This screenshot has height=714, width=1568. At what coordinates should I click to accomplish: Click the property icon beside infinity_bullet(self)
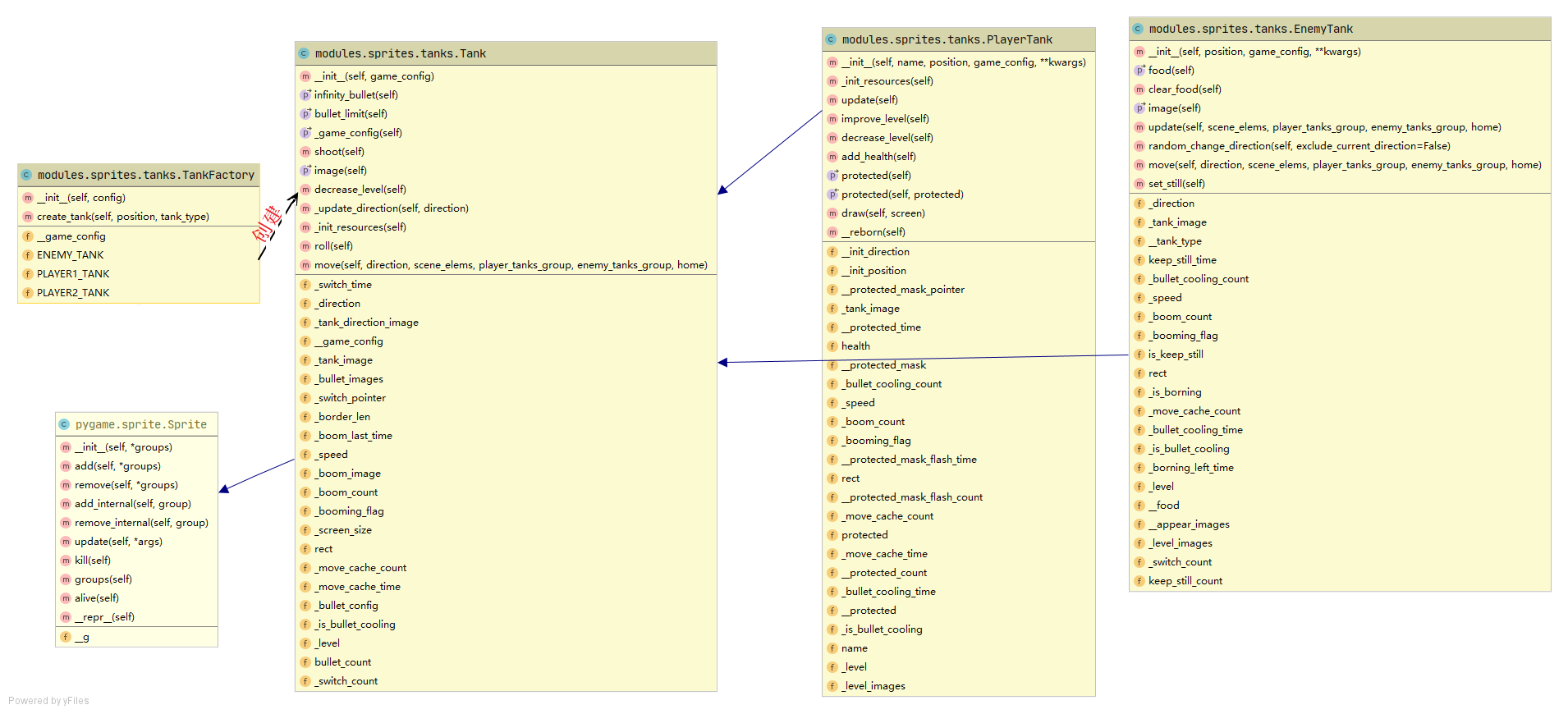click(305, 95)
